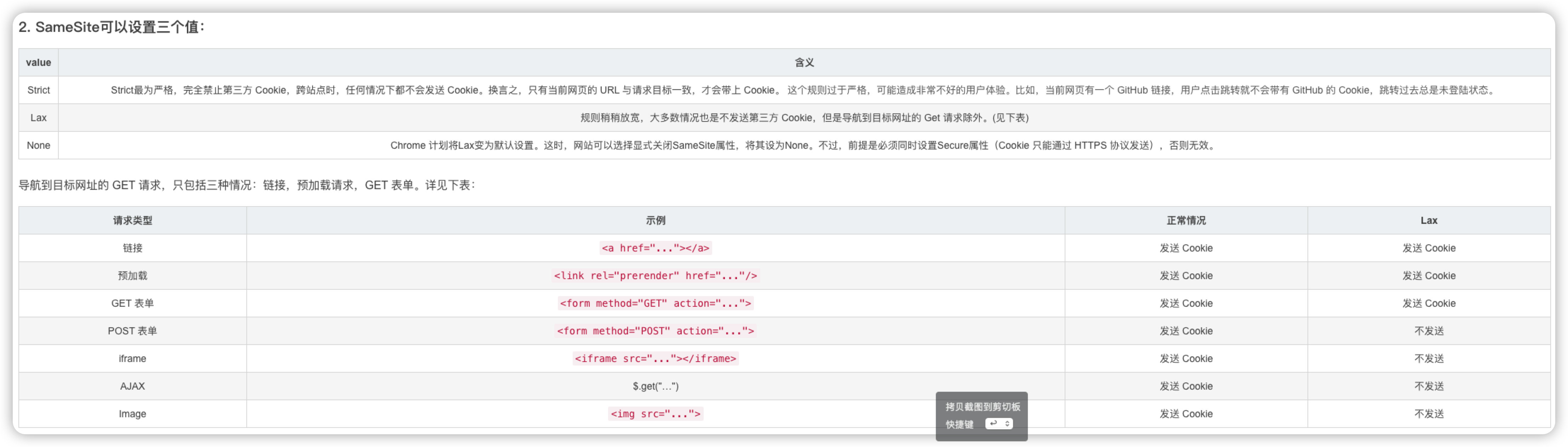Click the heading SameSite可以设置三个值
Image resolution: width=1568 pixels, height=447 pixels.
coord(111,27)
